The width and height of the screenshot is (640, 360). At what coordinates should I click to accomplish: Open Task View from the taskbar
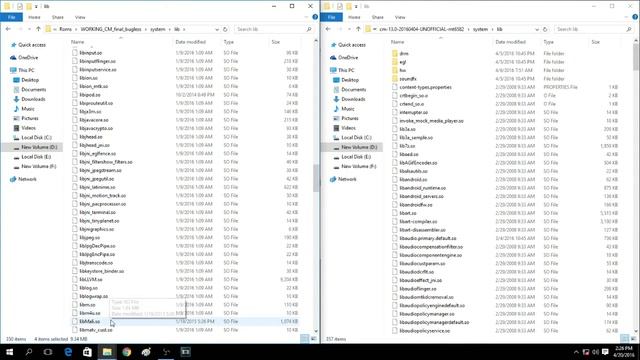point(48,352)
